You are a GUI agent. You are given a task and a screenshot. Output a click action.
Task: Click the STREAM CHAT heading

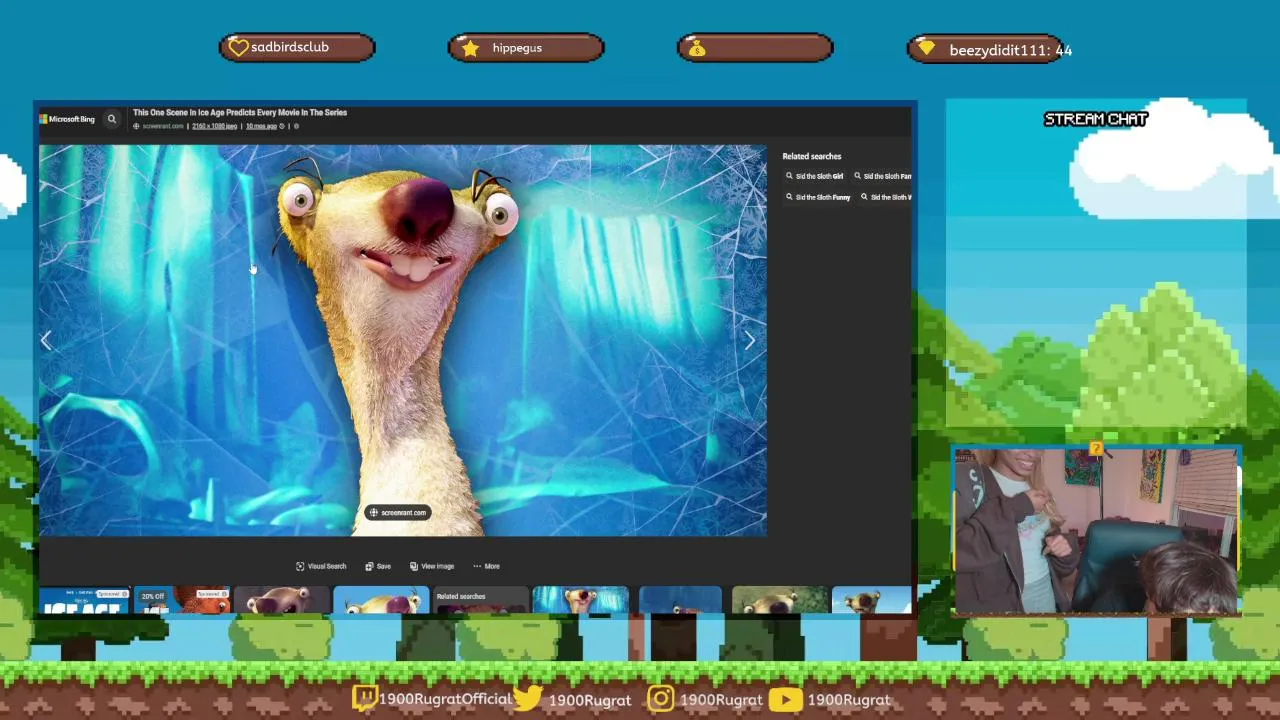(x=1096, y=119)
